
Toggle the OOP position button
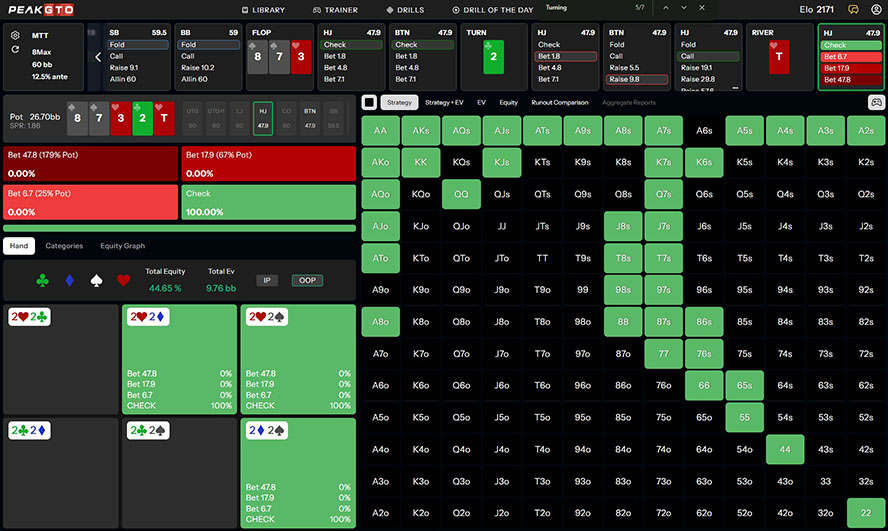(307, 281)
